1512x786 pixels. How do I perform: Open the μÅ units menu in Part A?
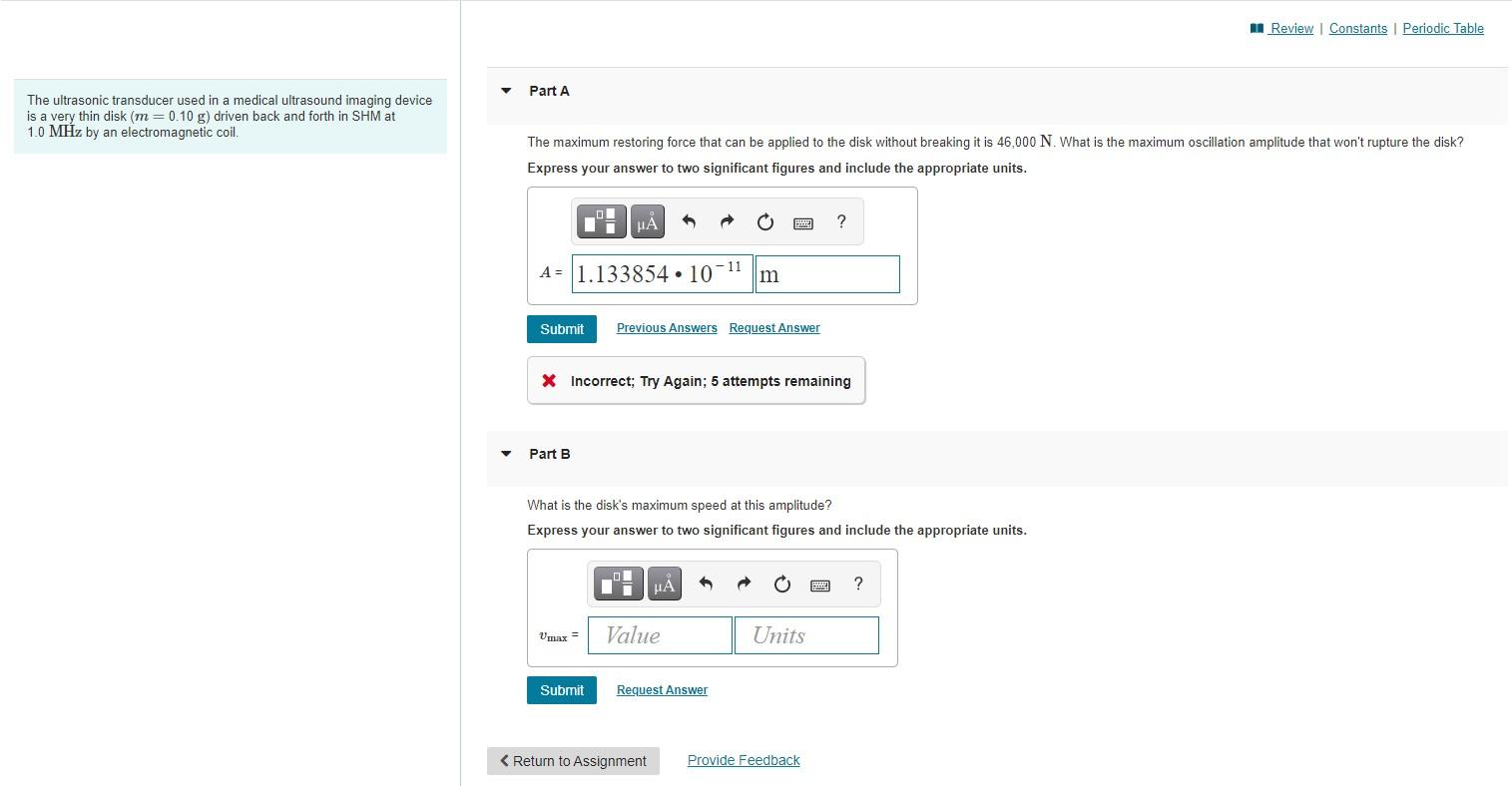(x=647, y=221)
